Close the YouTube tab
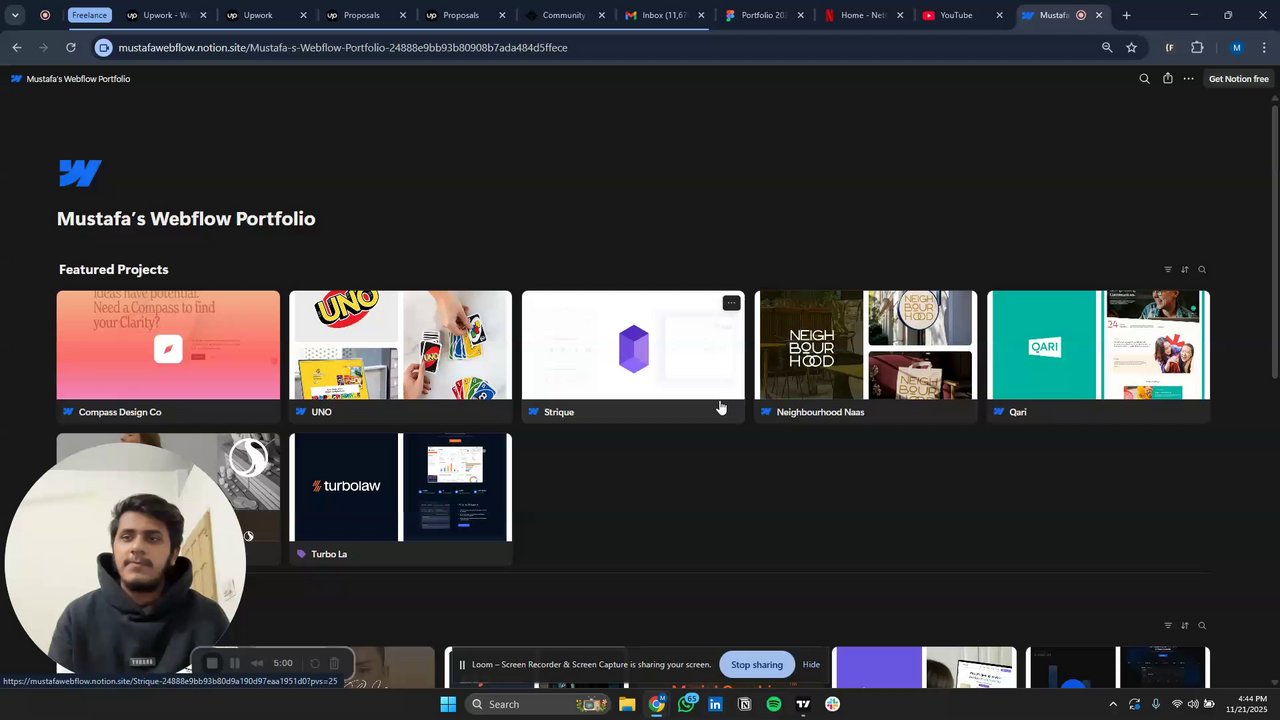 click(x=999, y=15)
